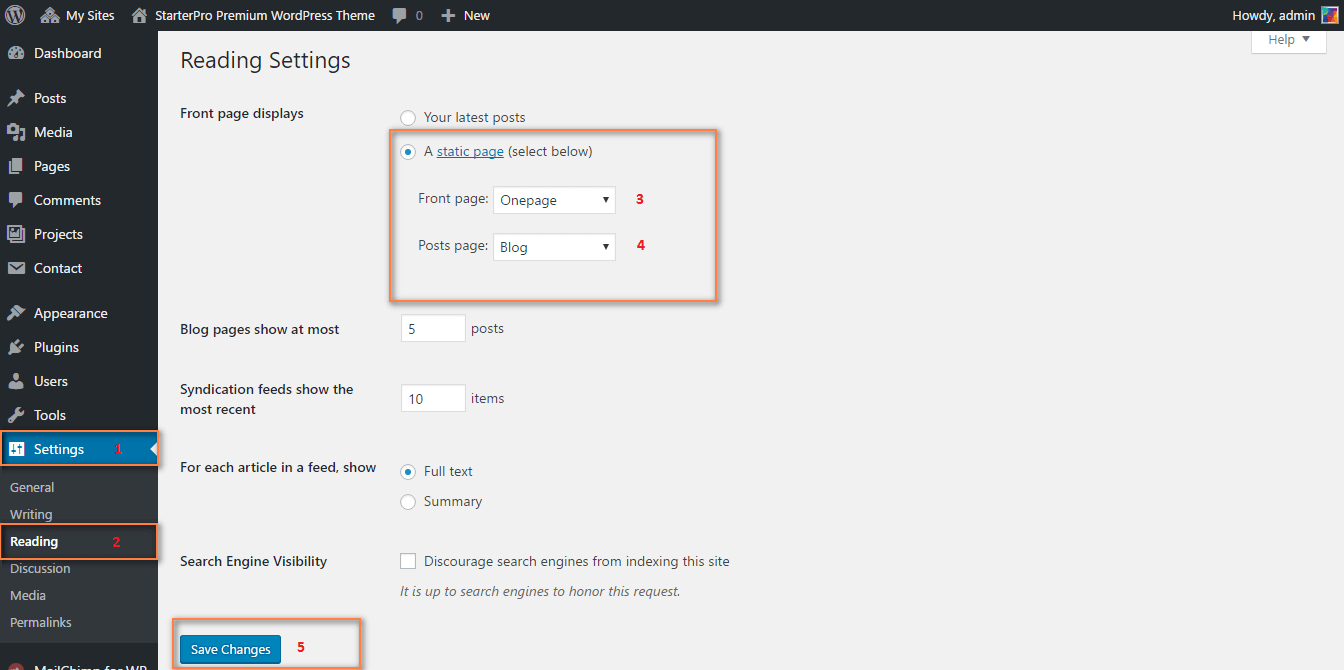This screenshot has width=1344, height=670.
Task: Click the Settings label in sidebar
Action: coord(59,449)
